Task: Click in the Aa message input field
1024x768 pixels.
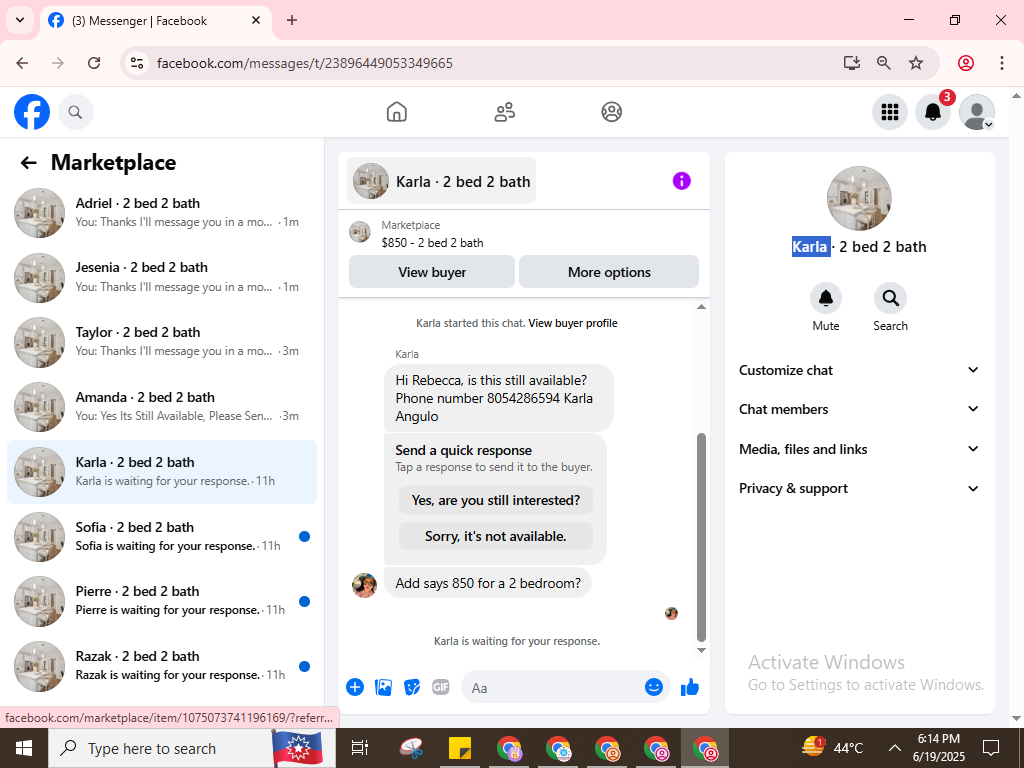Action: (555, 687)
